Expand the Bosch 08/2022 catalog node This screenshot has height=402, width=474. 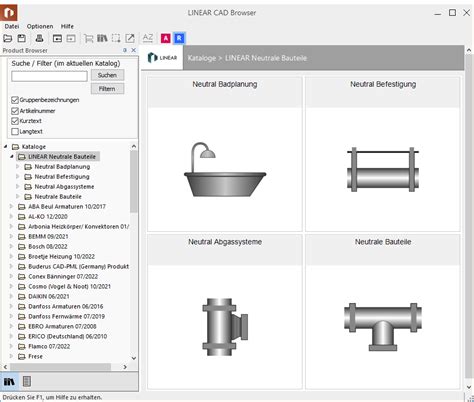coord(12,246)
